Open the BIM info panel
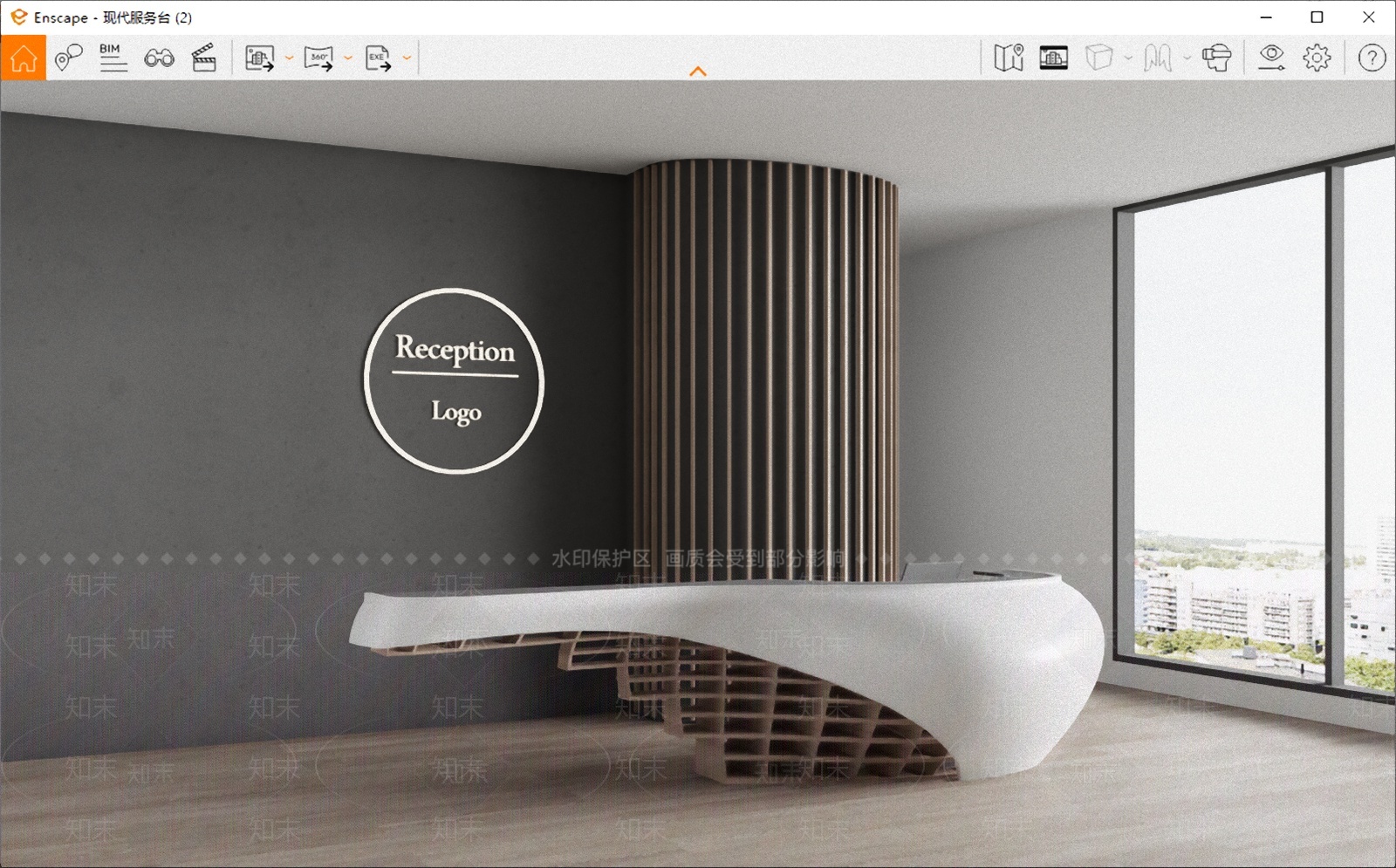The height and width of the screenshot is (868, 1396). click(113, 58)
